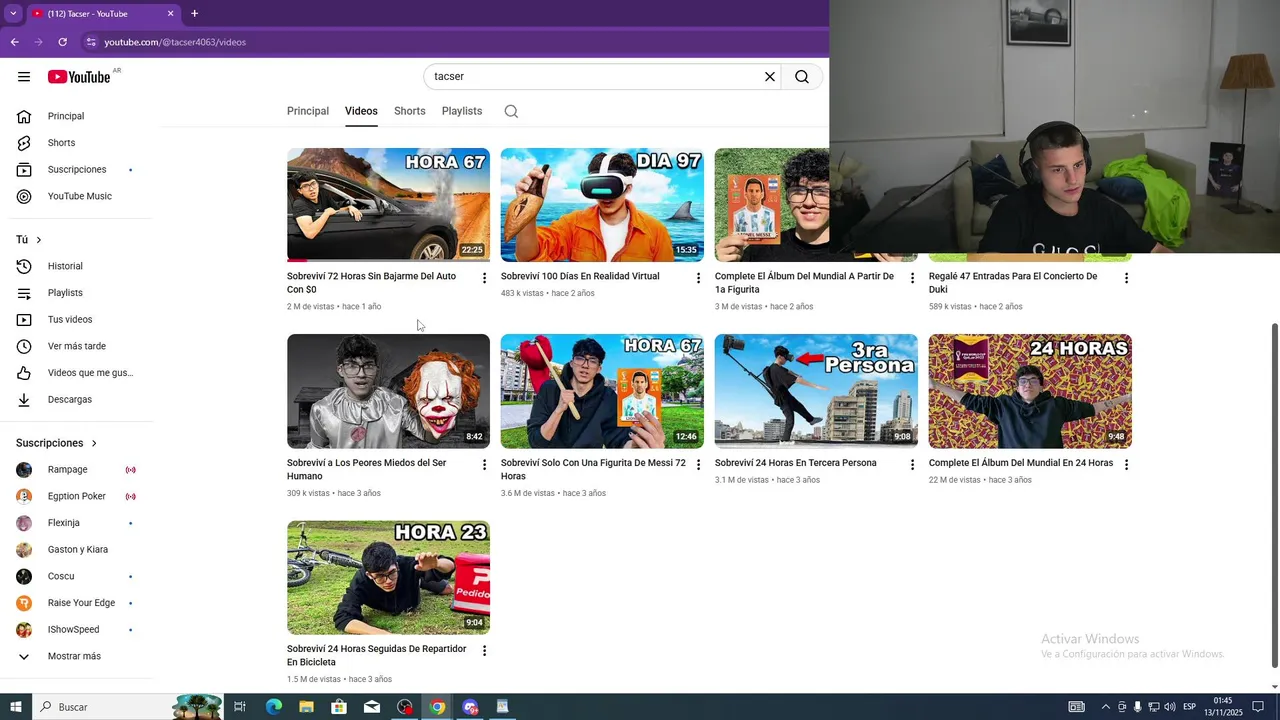Open Suscripciones in the sidebar

click(x=76, y=170)
